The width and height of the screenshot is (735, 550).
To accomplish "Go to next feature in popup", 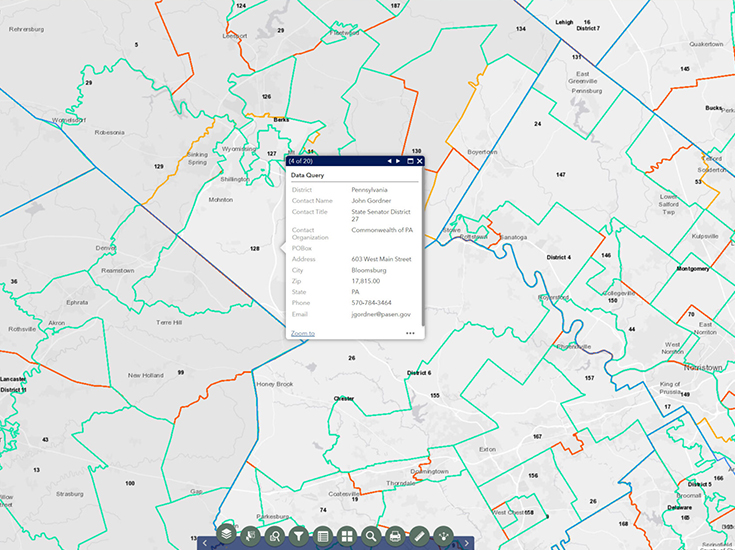I will (x=398, y=161).
